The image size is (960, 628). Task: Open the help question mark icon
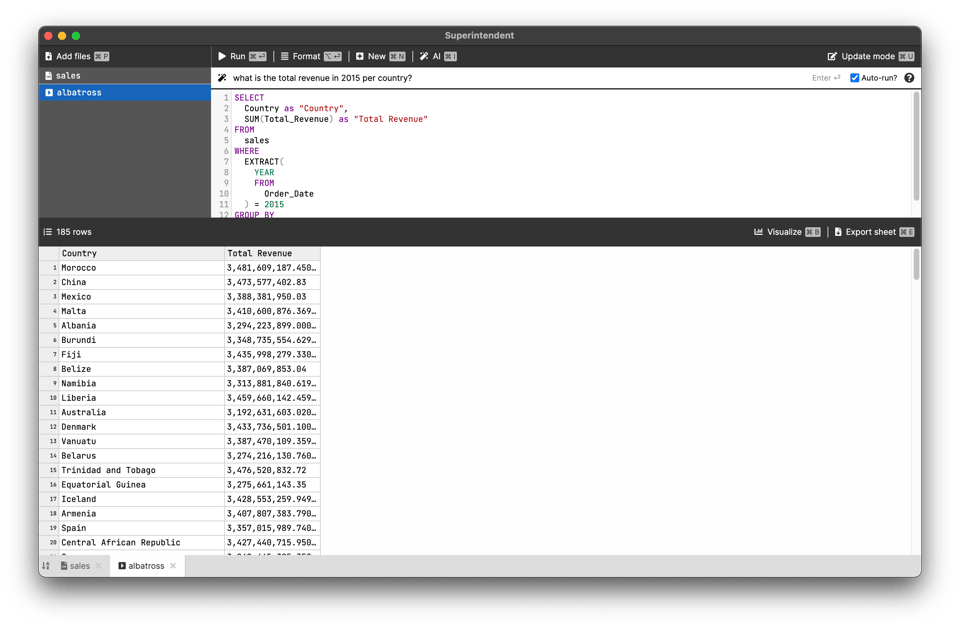tap(909, 78)
